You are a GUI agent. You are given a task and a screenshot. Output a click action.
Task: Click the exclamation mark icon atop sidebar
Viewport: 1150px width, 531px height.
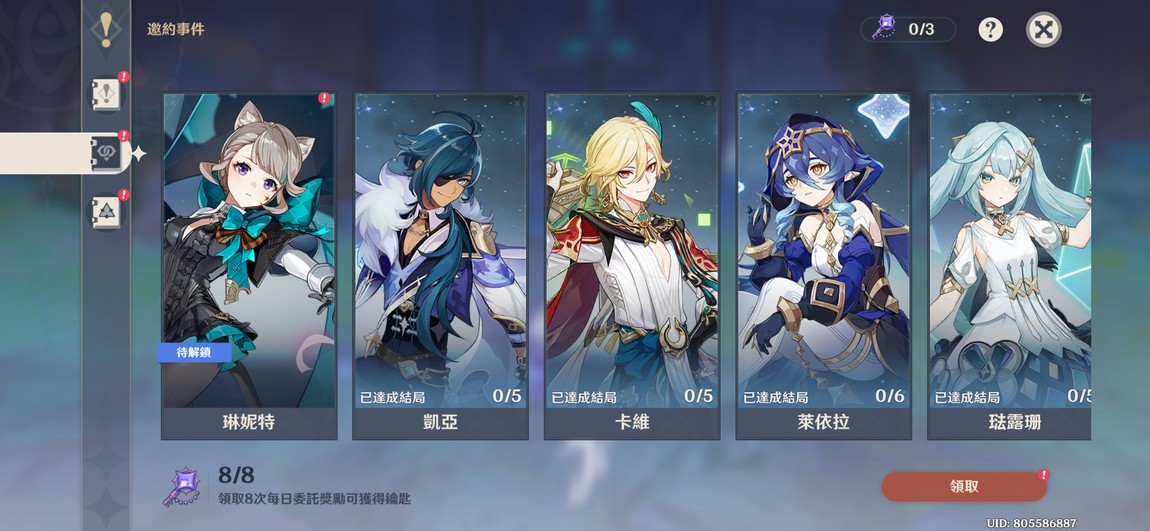coord(106,30)
